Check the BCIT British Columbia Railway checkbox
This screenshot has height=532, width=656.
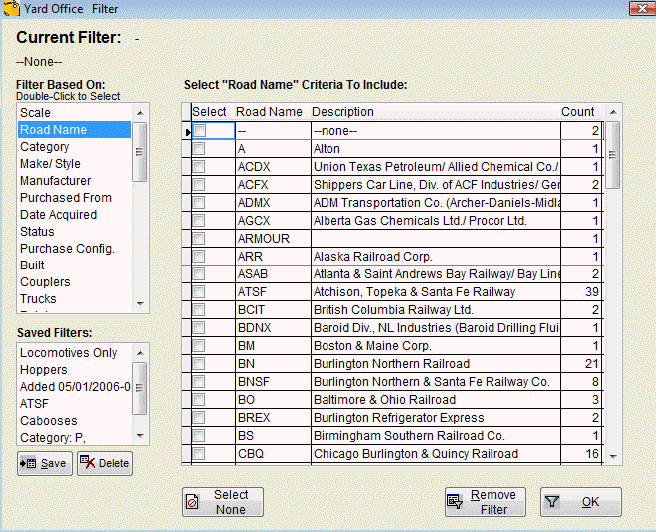(x=199, y=309)
